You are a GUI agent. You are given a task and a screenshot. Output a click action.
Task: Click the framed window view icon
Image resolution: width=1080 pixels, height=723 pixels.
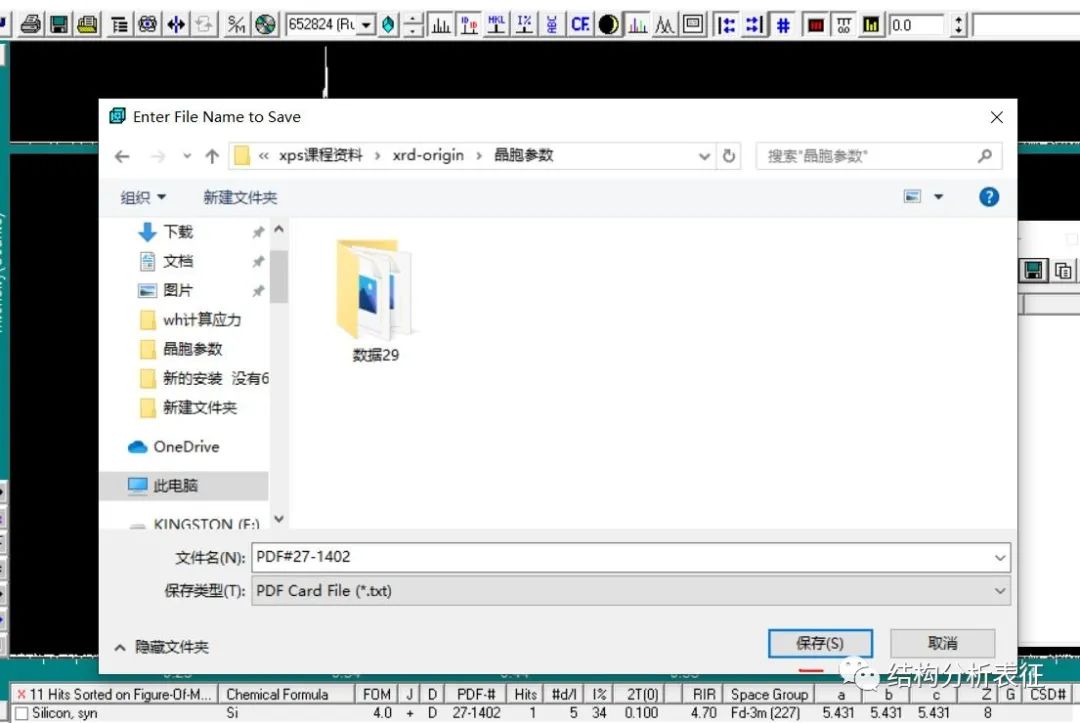[693, 25]
